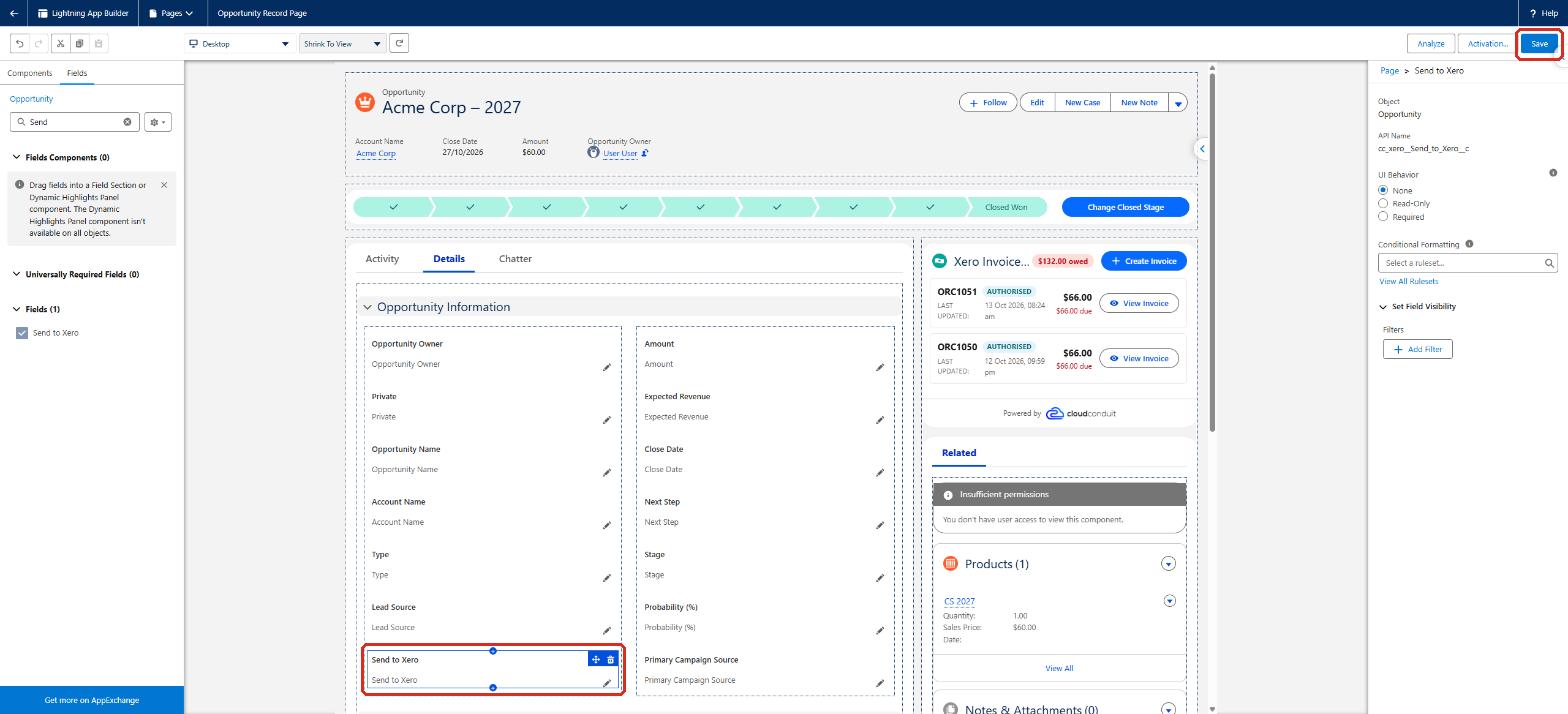Image resolution: width=1568 pixels, height=714 pixels.
Task: Open the Shrink To View dropdown
Action: click(342, 44)
